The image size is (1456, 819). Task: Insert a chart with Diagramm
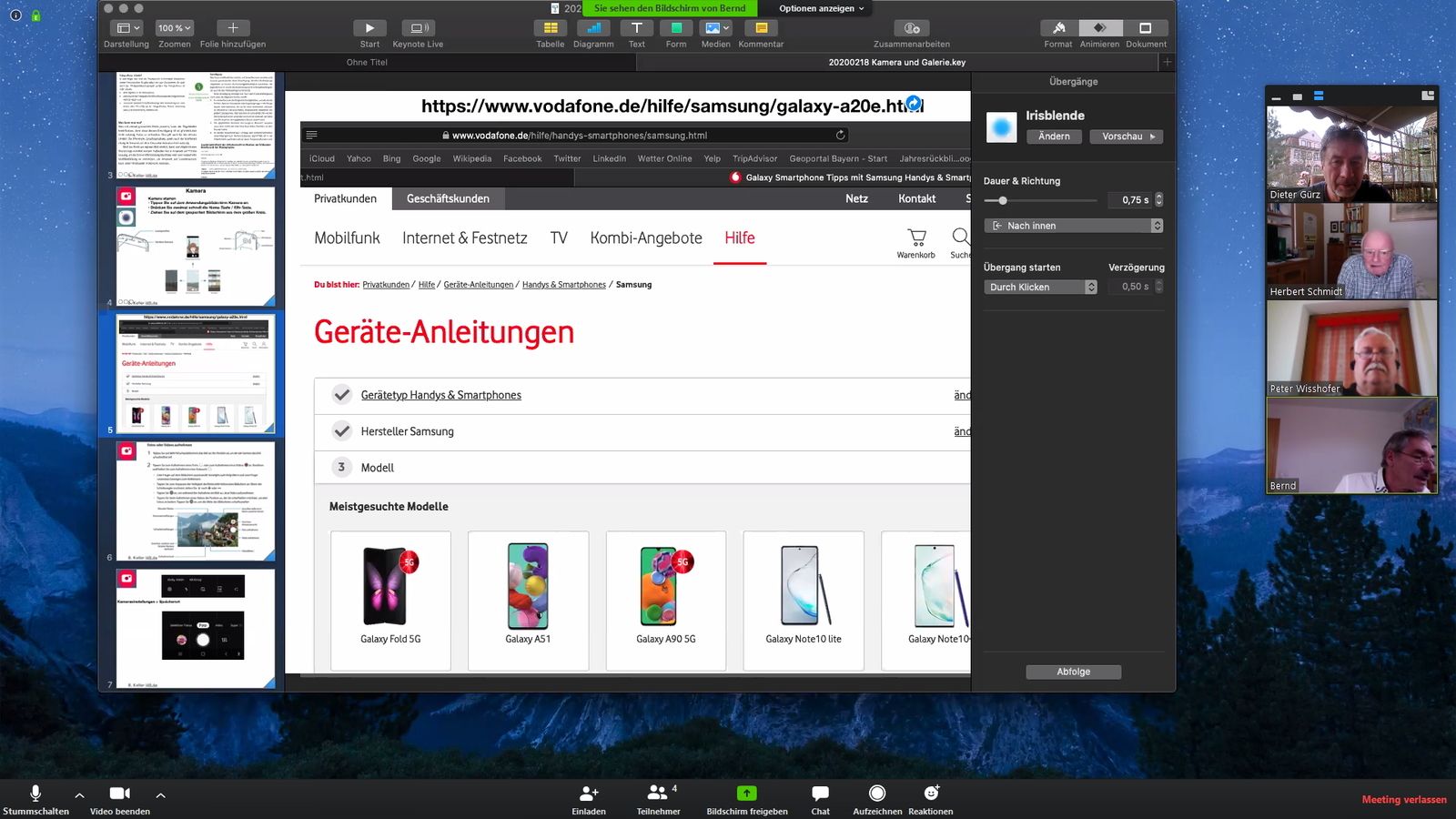(593, 28)
